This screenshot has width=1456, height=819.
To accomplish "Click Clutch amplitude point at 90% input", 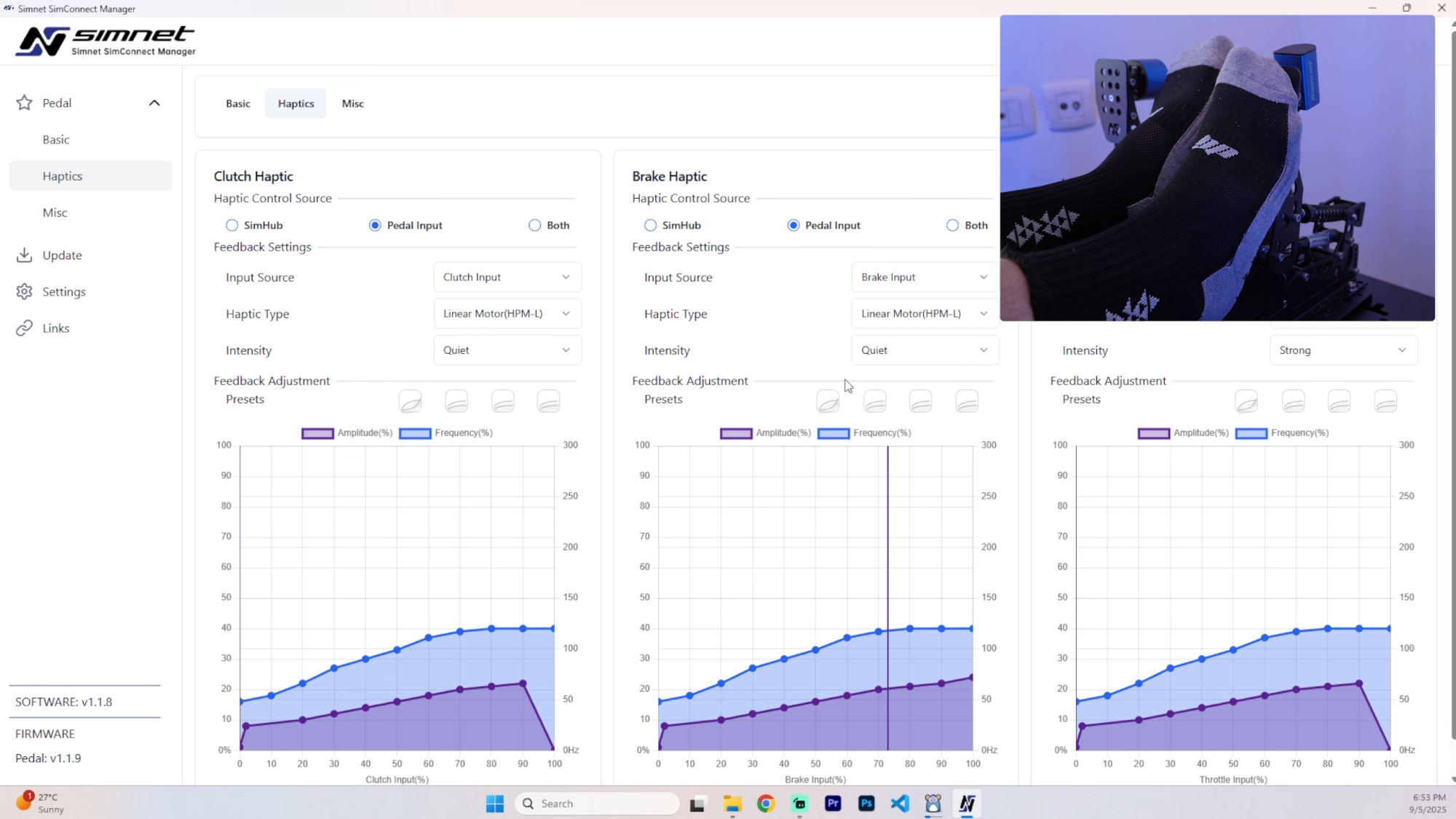I will [523, 684].
